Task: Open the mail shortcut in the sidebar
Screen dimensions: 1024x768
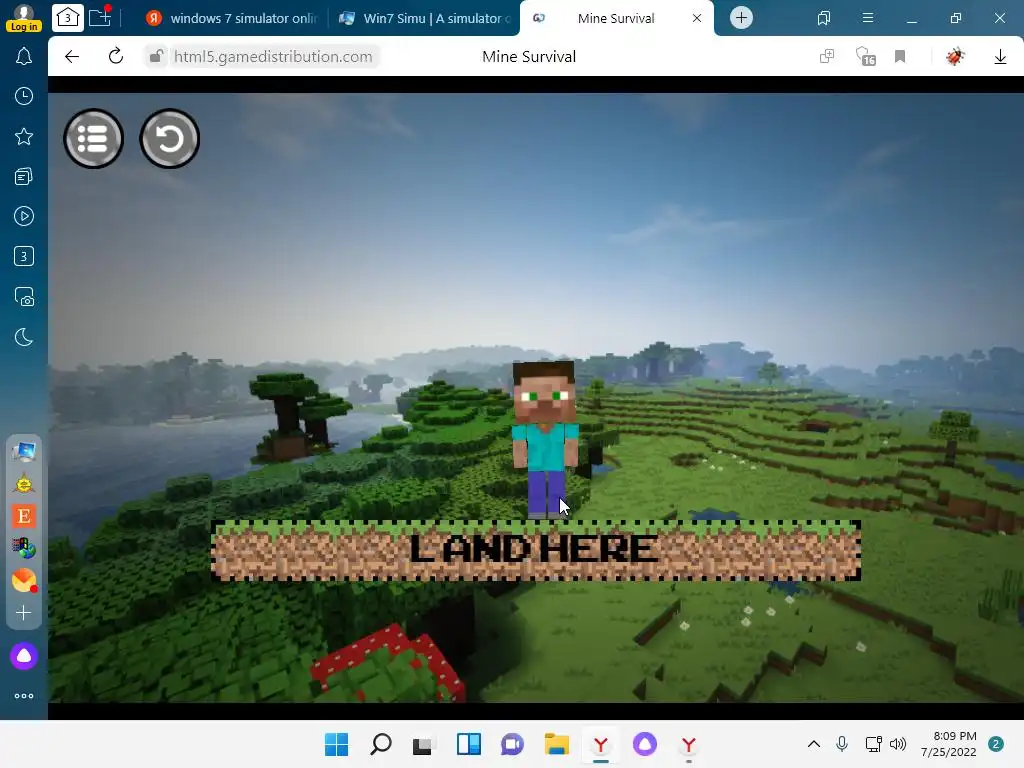Action: point(24,581)
